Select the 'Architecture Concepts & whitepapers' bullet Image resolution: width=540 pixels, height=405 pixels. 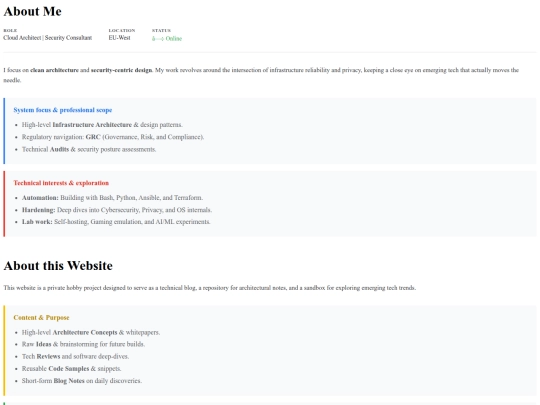pos(91,332)
